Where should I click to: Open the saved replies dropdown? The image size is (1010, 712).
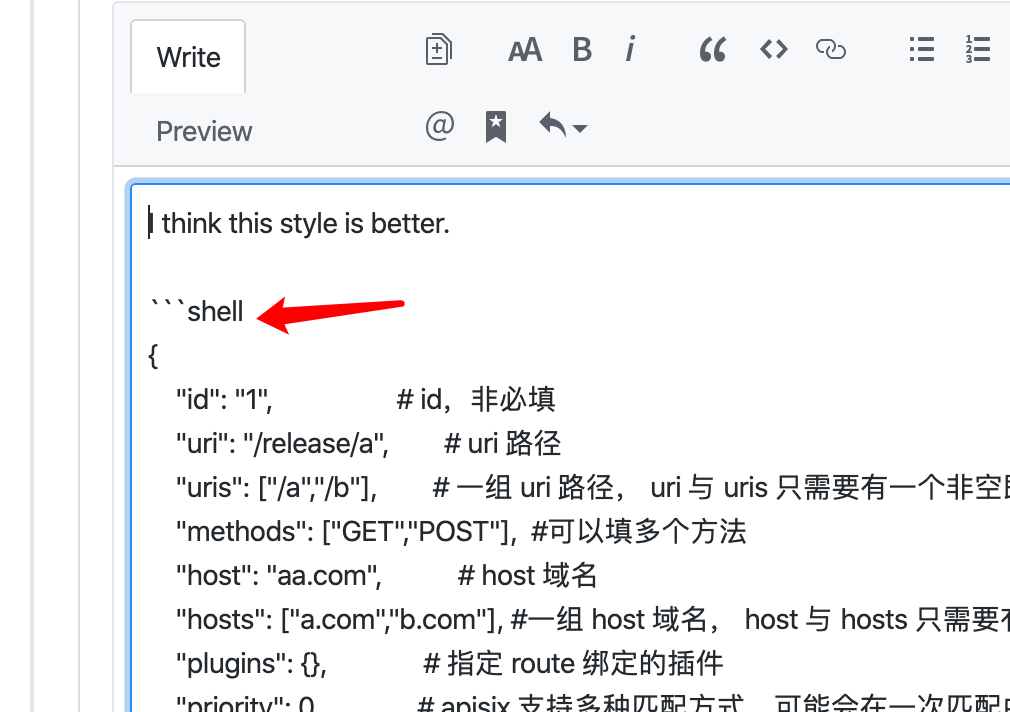(563, 126)
